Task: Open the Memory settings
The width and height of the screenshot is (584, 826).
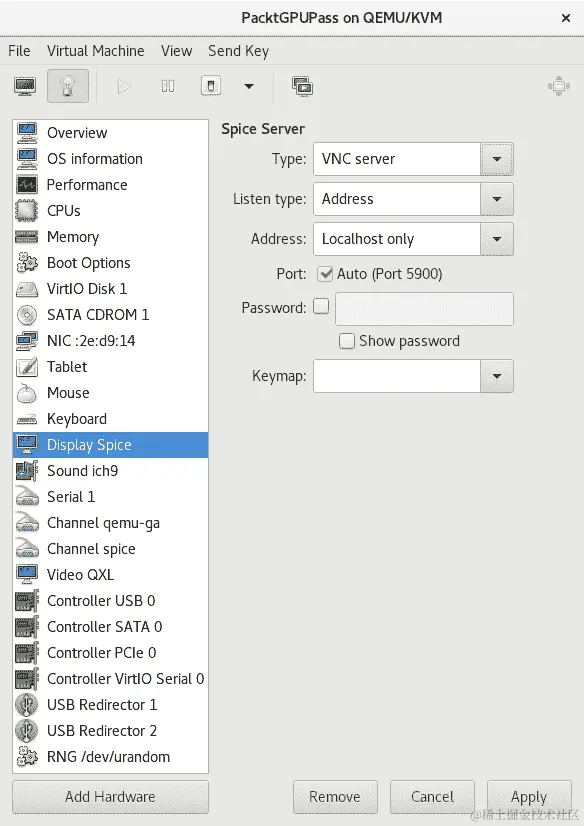Action: 75,237
